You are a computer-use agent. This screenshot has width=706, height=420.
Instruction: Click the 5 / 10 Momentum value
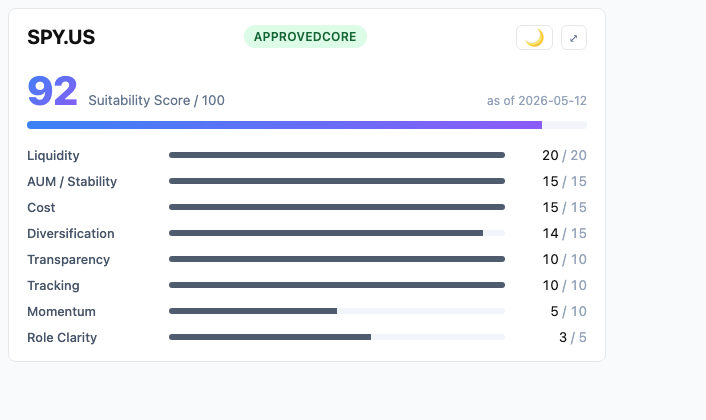[569, 311]
